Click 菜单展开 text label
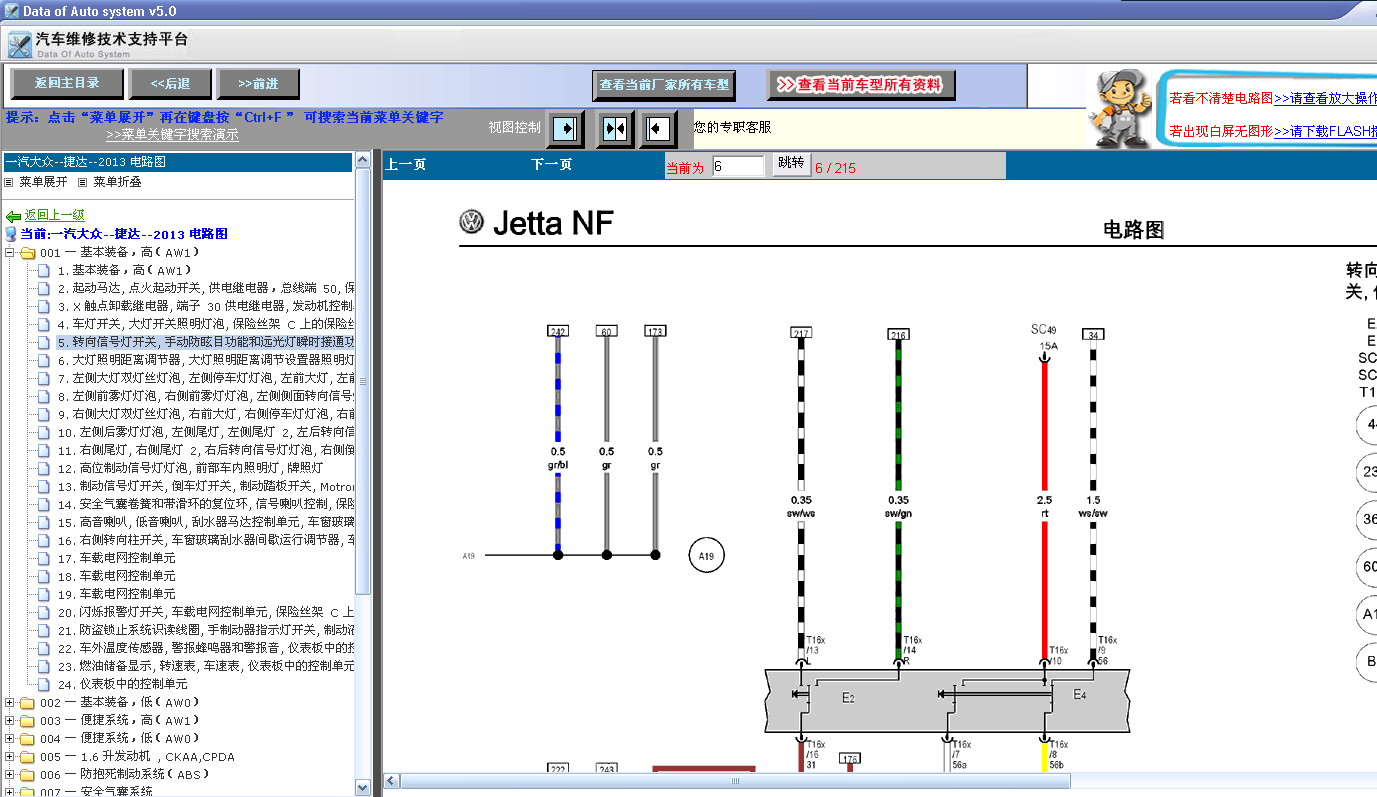 44,182
